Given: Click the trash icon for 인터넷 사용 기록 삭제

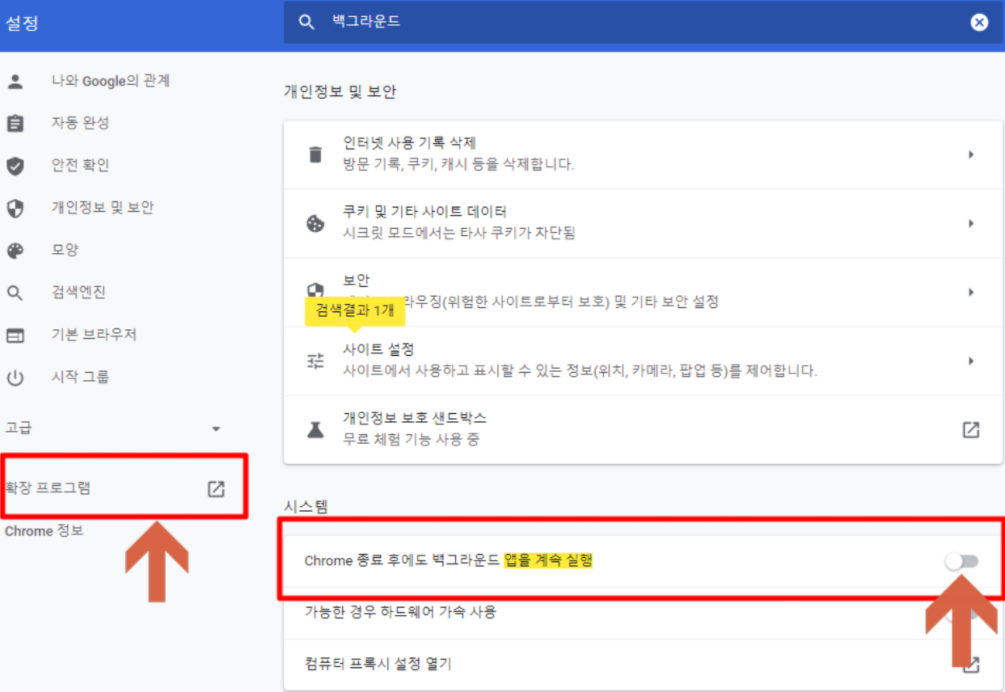Looking at the screenshot, I should 315,154.
